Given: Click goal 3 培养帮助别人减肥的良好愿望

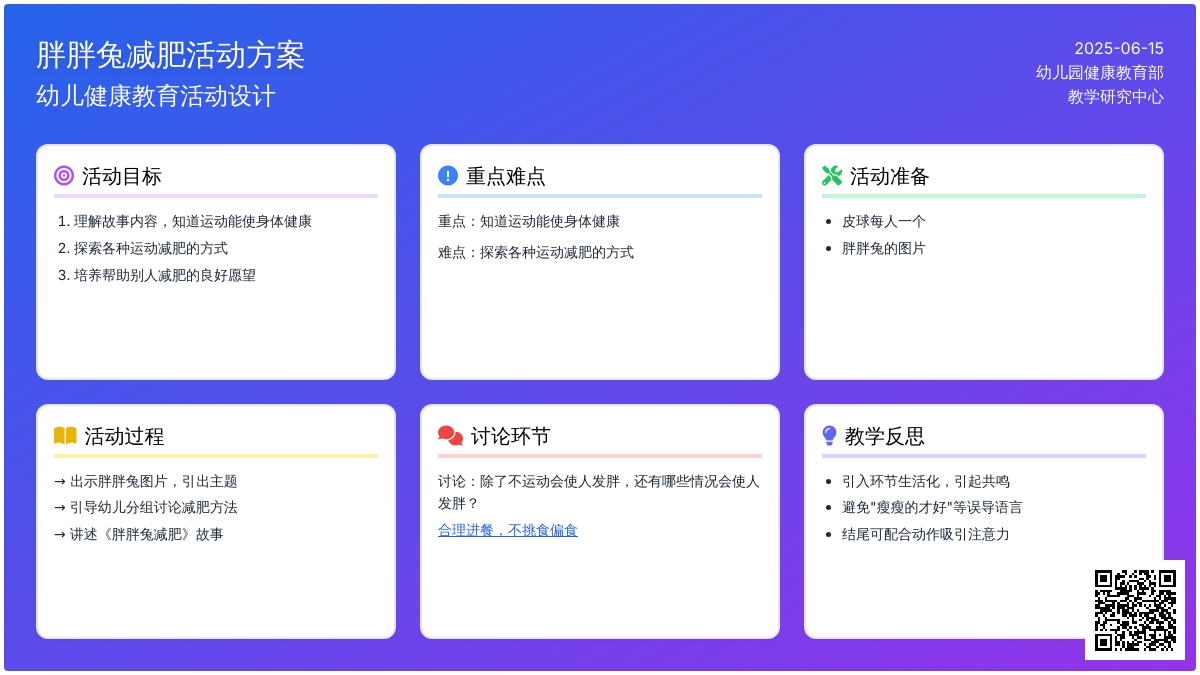Looking at the screenshot, I should click(165, 275).
